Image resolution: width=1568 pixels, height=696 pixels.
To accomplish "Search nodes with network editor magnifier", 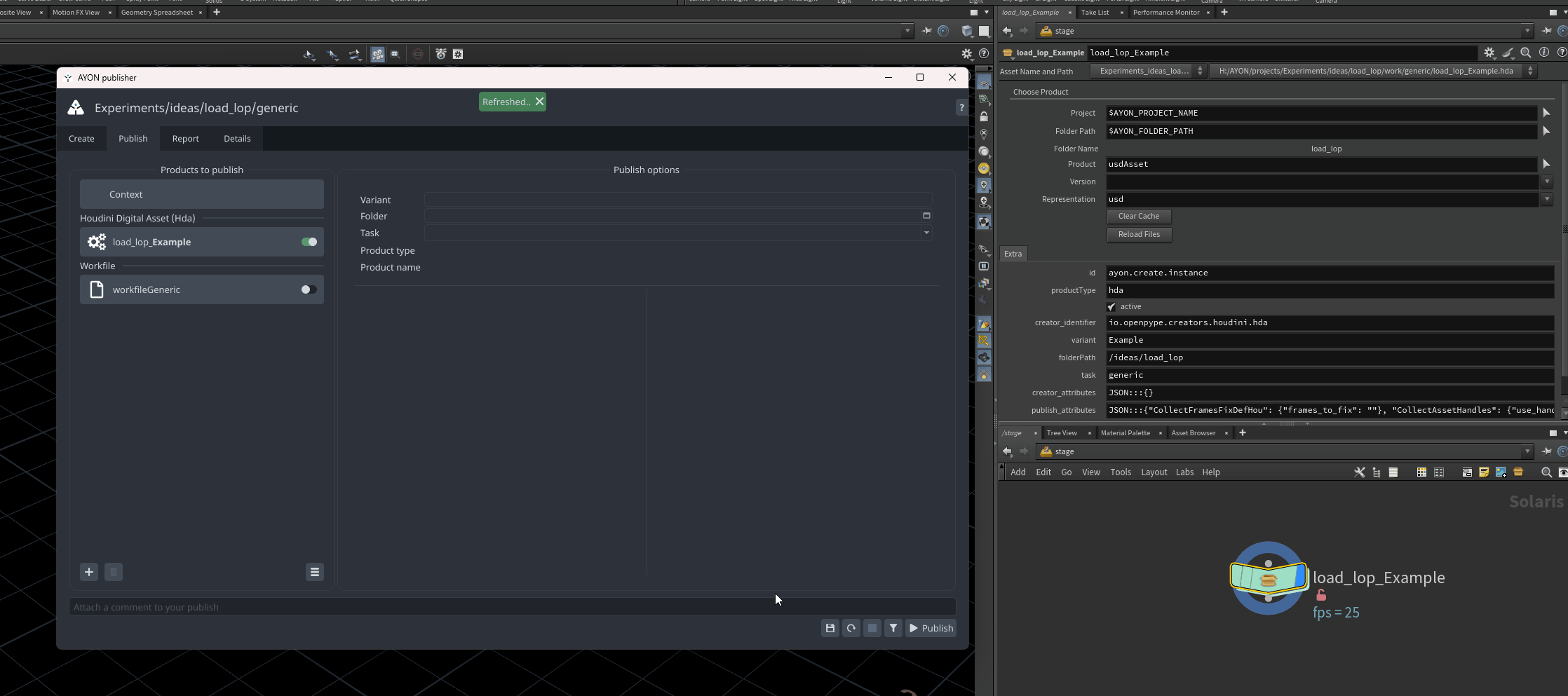I will (1546, 472).
